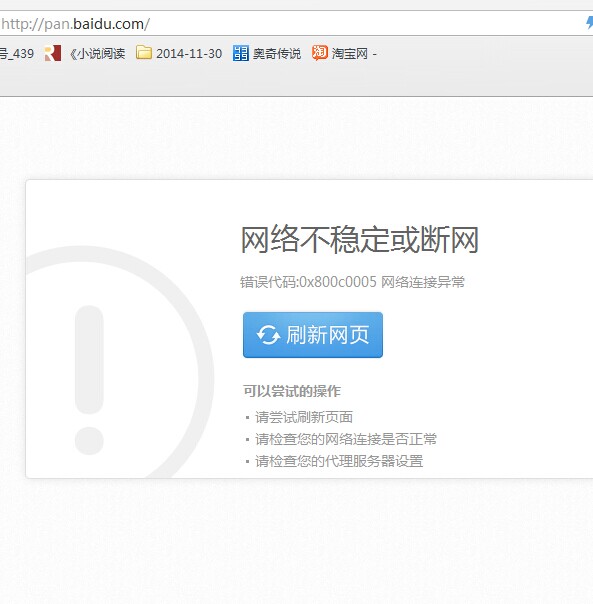Open the bookmark ending in 号_439
The image size is (593, 604).
coord(17,54)
